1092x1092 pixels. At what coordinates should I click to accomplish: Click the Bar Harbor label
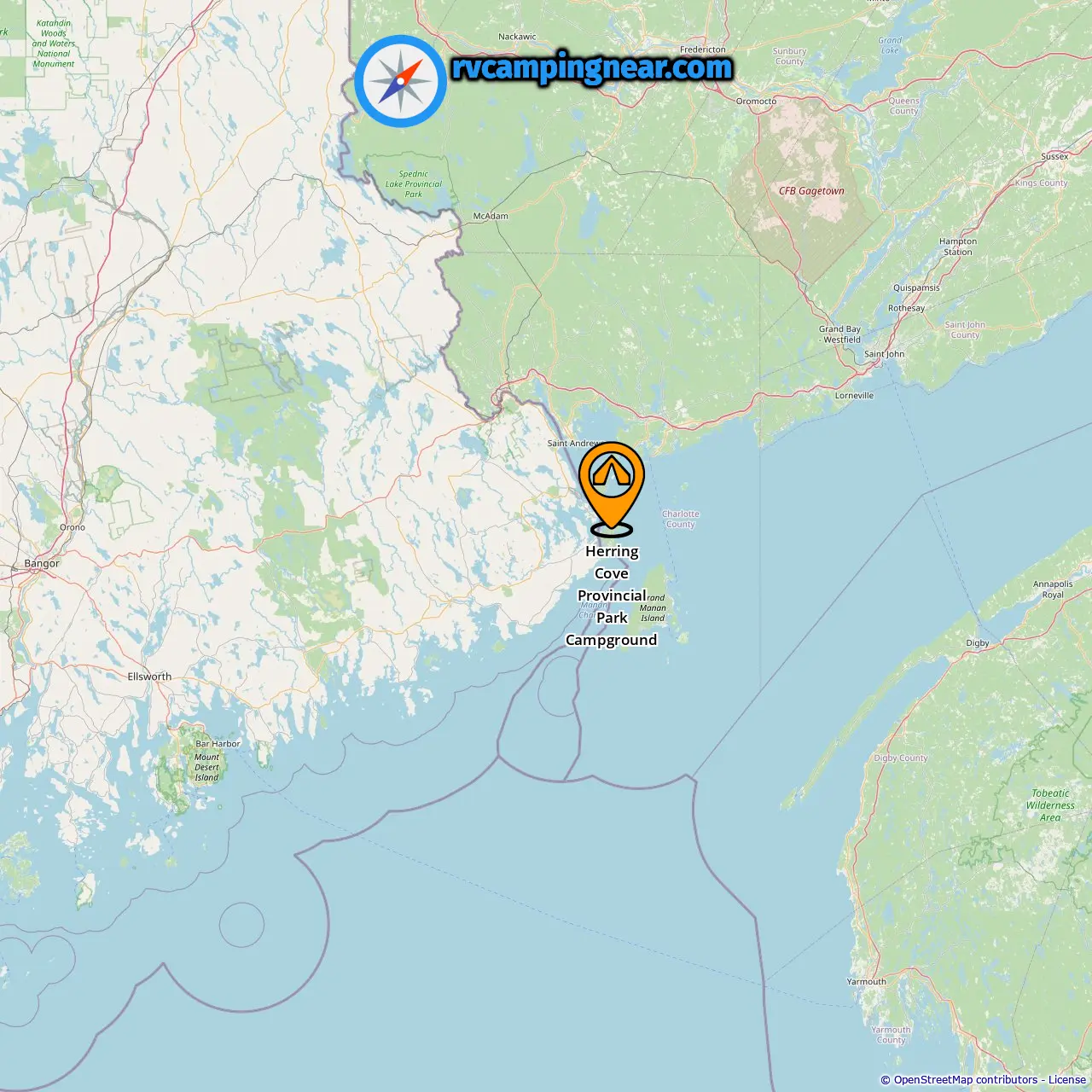pyautogui.click(x=218, y=744)
